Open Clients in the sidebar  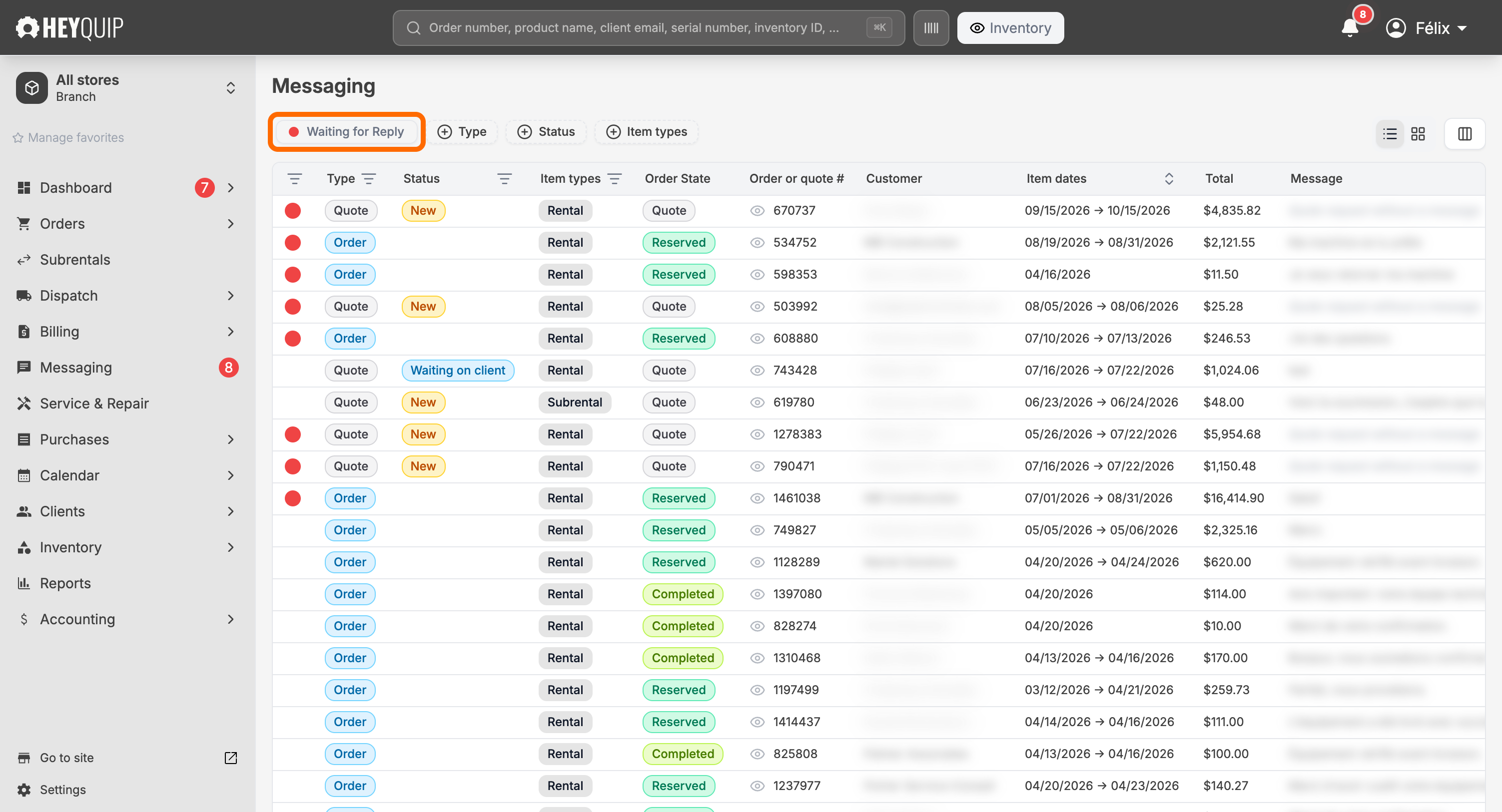click(x=62, y=511)
